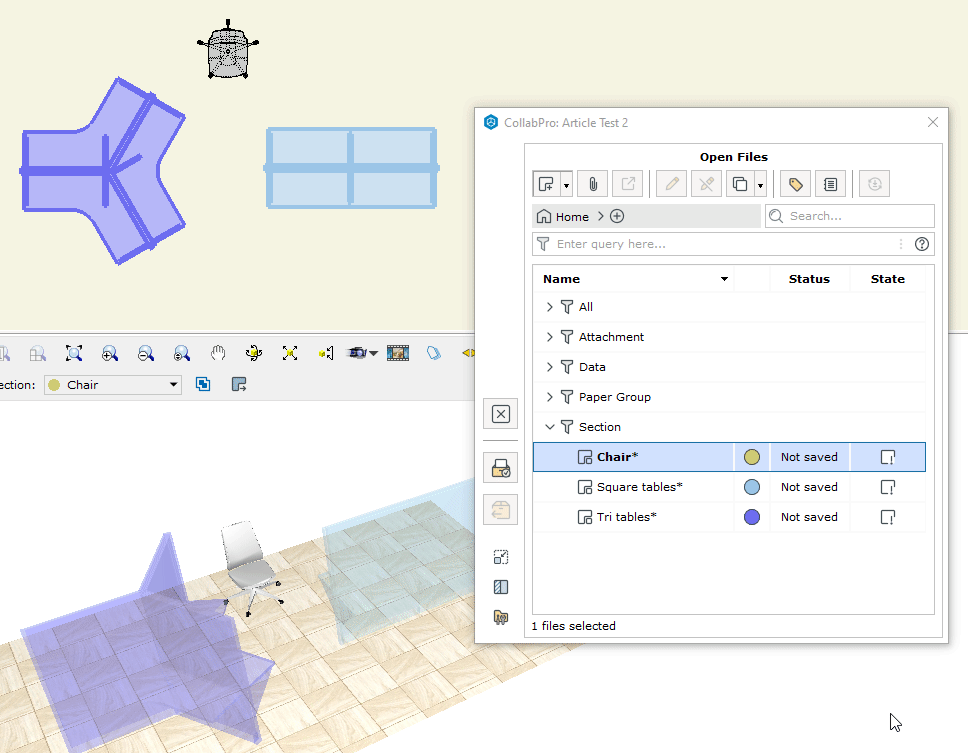Select the orbit rotate view tool

[254, 353]
